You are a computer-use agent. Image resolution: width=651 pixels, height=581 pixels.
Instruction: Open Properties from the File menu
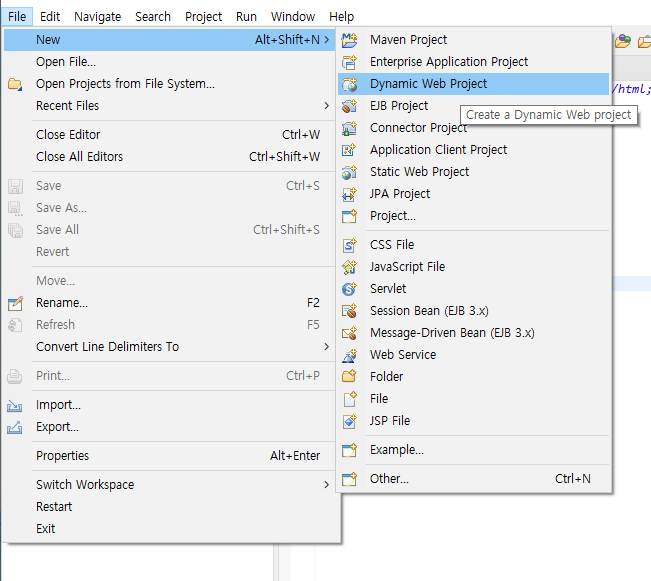(x=169, y=456)
